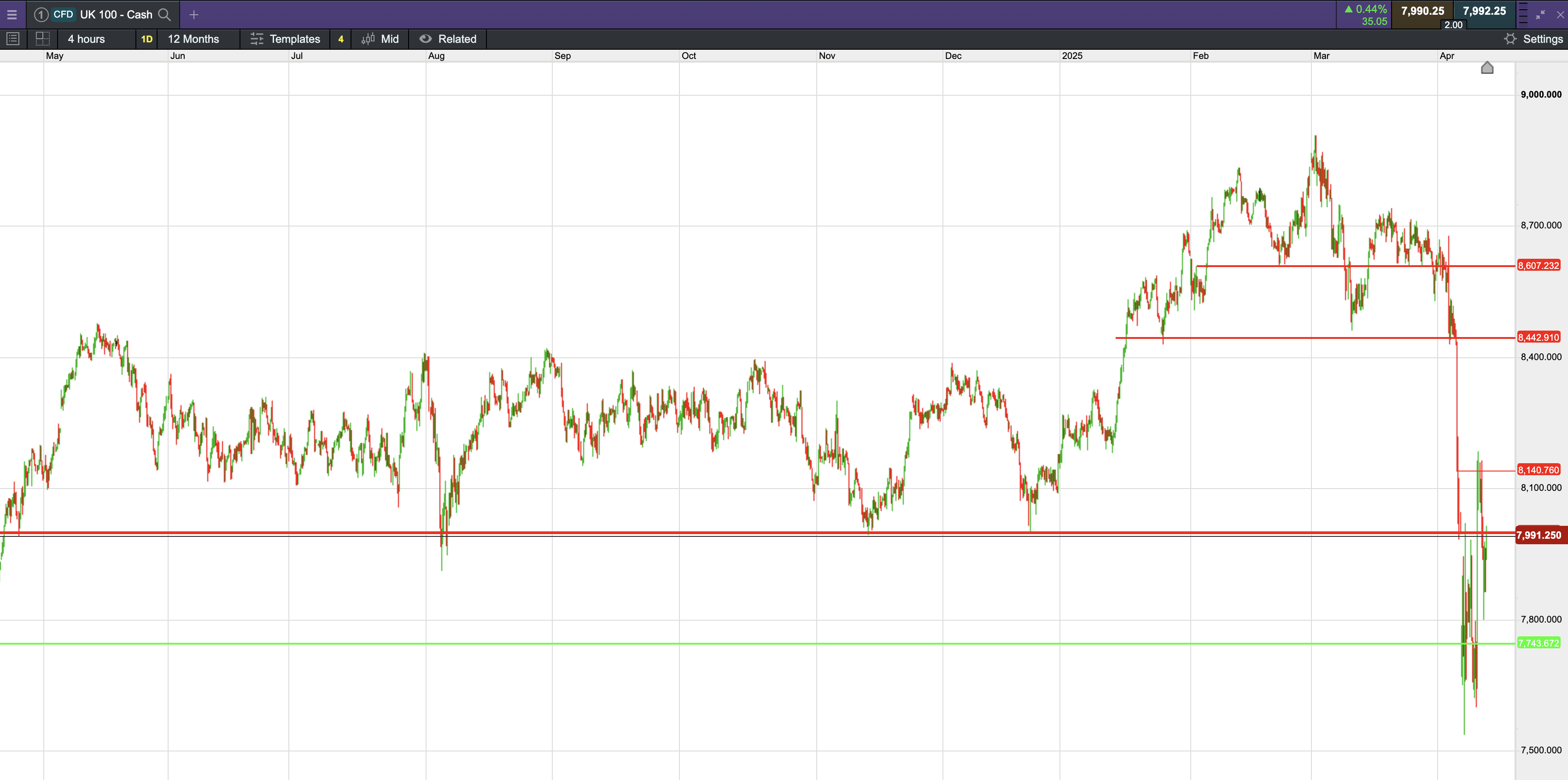Click the sell price 7,990.25 button
Viewport: 1568px width, 780px height.
tap(1422, 11)
